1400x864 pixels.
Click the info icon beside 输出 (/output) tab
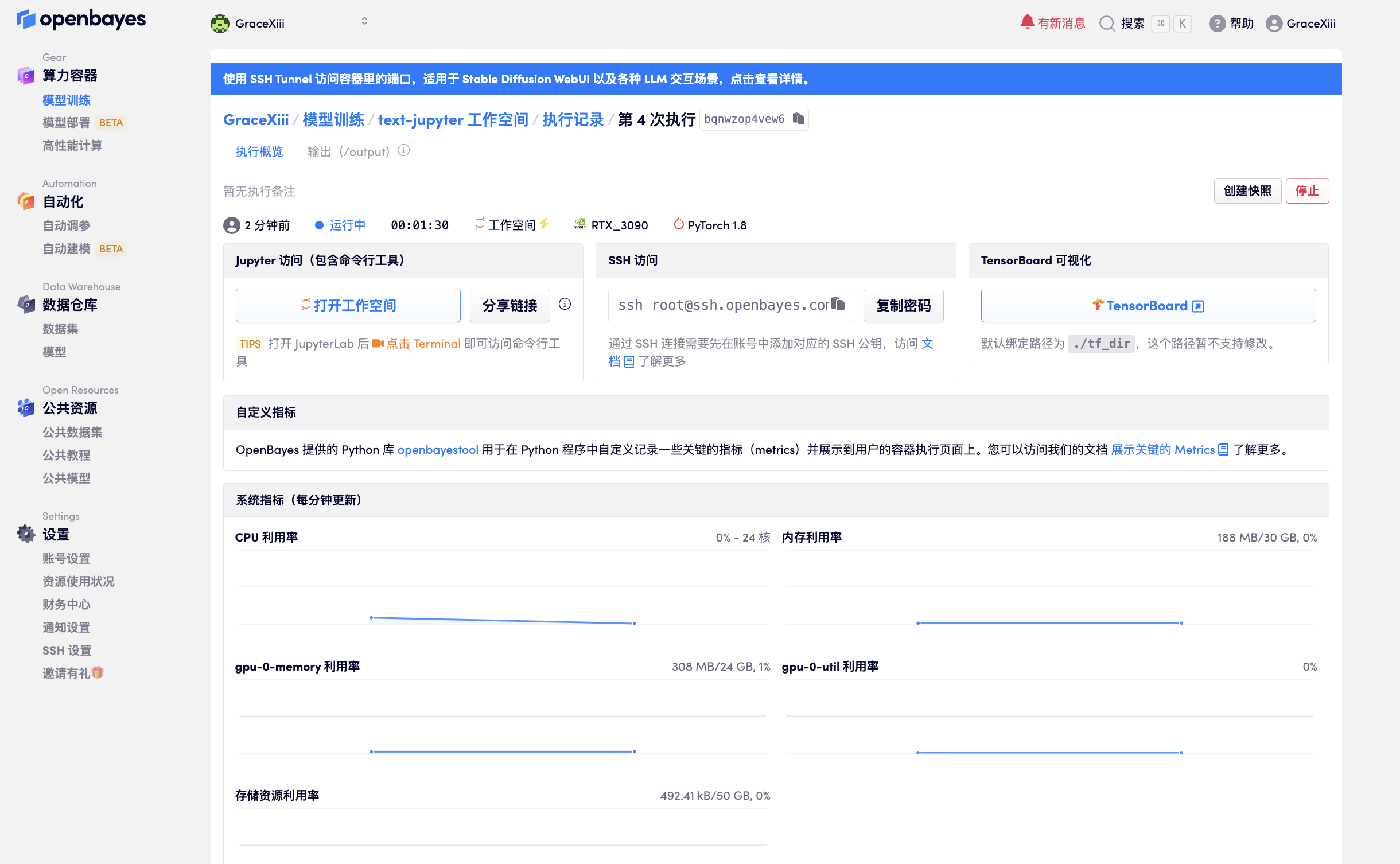[404, 151]
